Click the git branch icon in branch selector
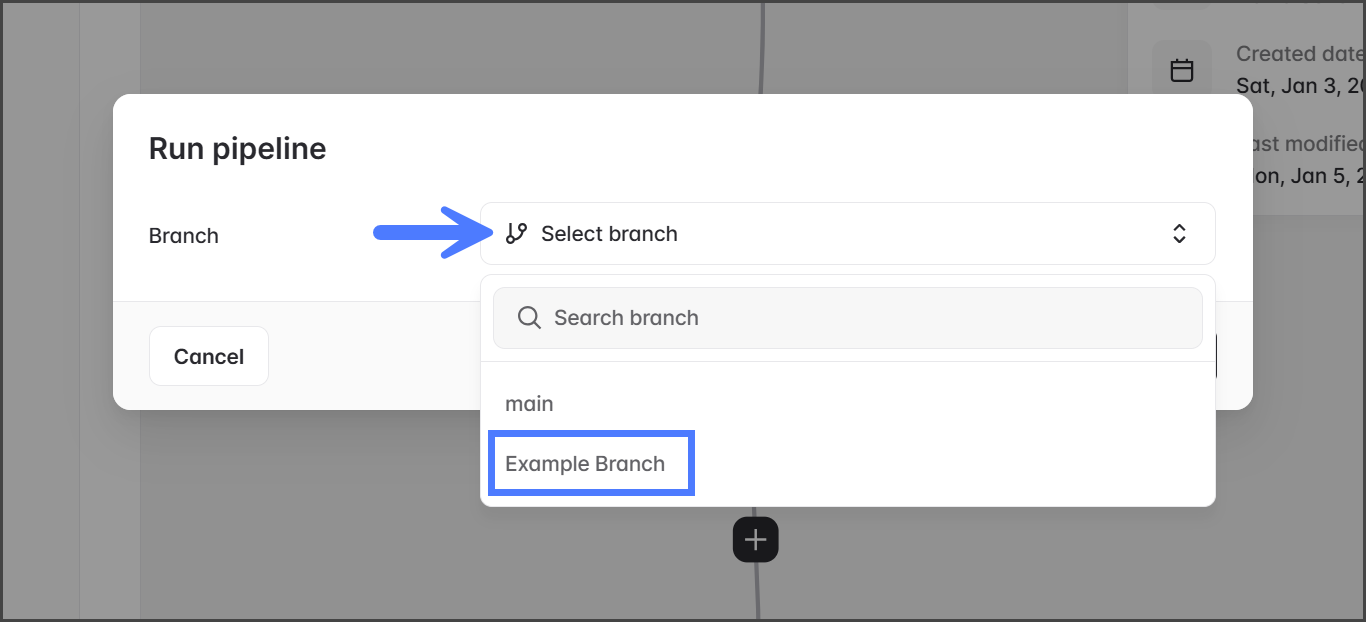This screenshot has height=622, width=1366. 516,234
